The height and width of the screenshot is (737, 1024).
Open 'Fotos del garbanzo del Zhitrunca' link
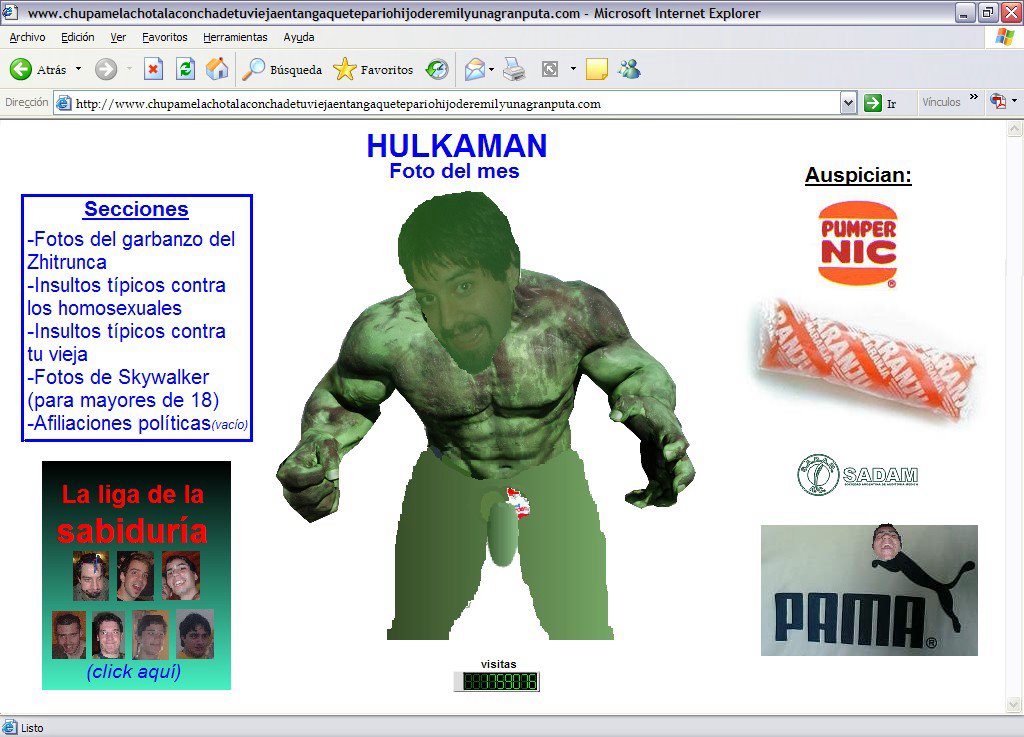click(131, 251)
